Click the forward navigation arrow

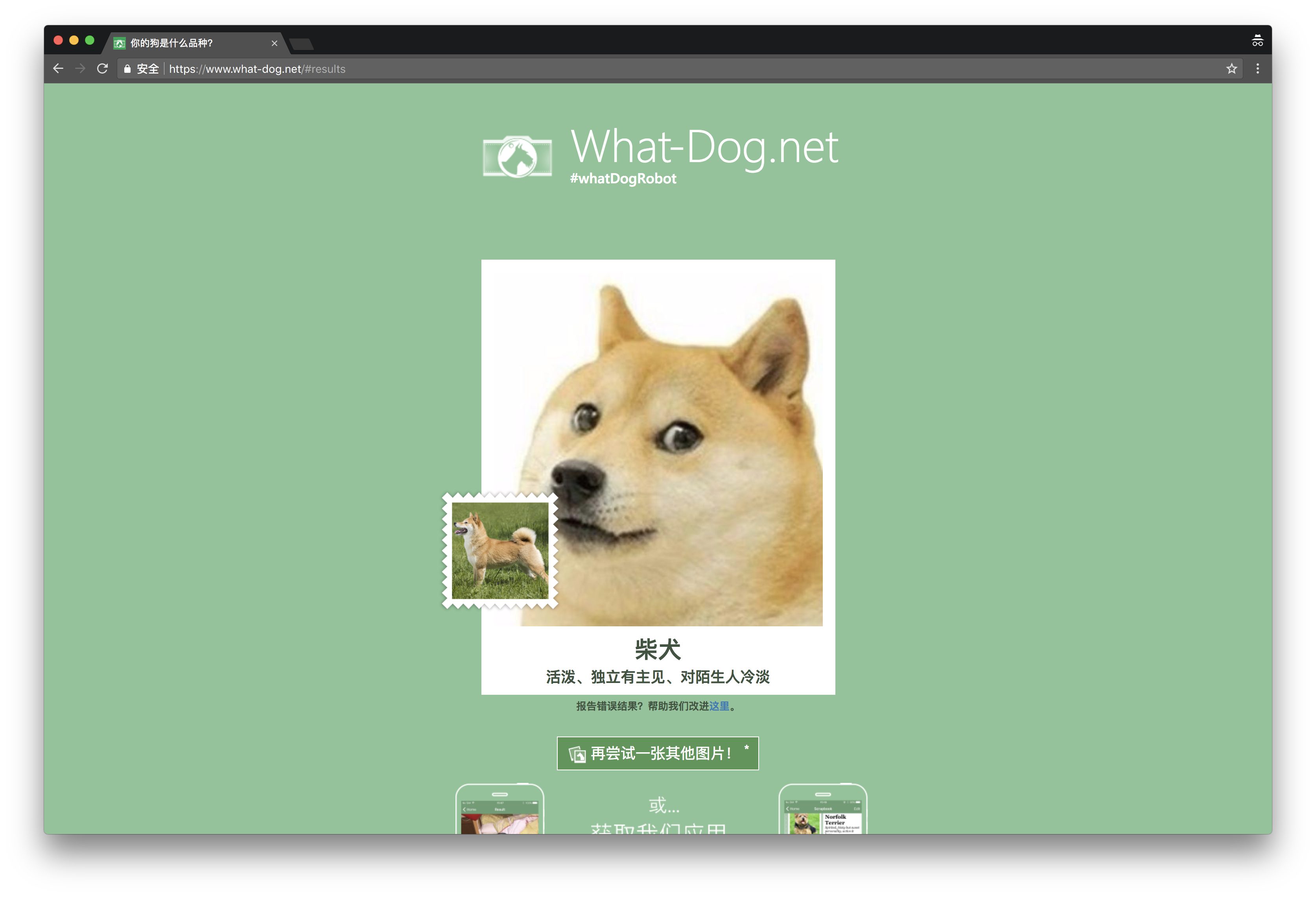[80, 68]
